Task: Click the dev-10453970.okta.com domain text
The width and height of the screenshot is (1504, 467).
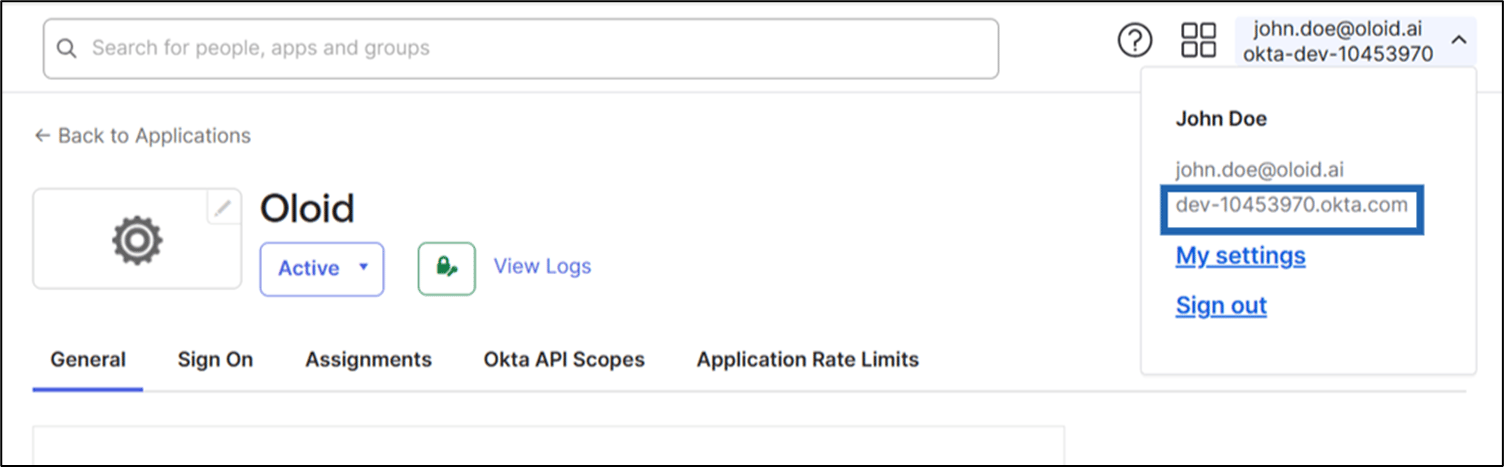Action: tap(1291, 206)
